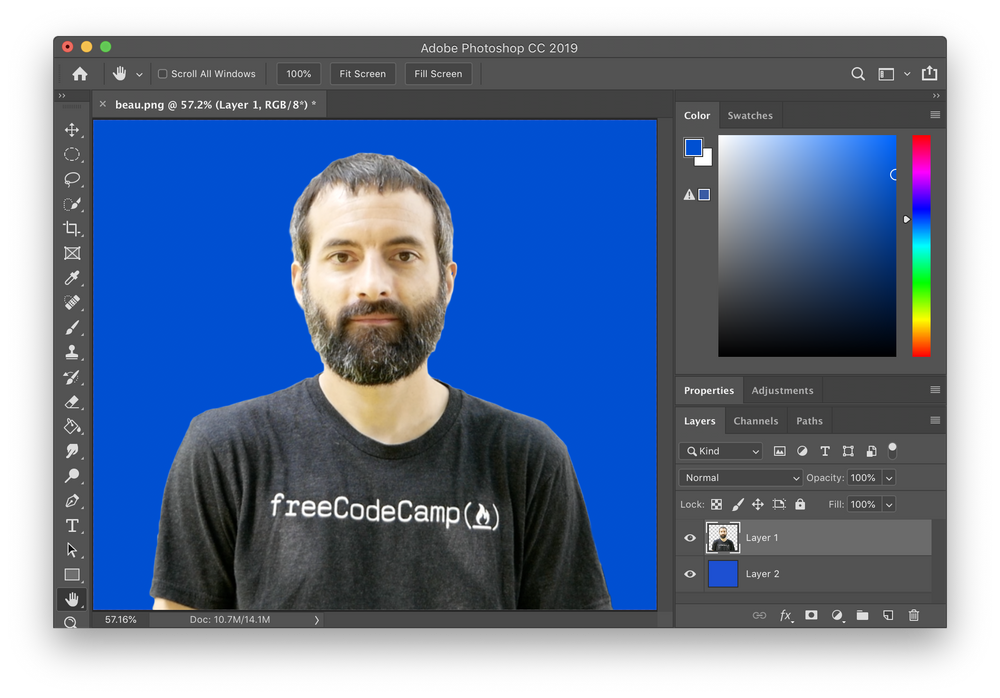Select the Move tool
The image size is (1000, 698).
pos(72,129)
